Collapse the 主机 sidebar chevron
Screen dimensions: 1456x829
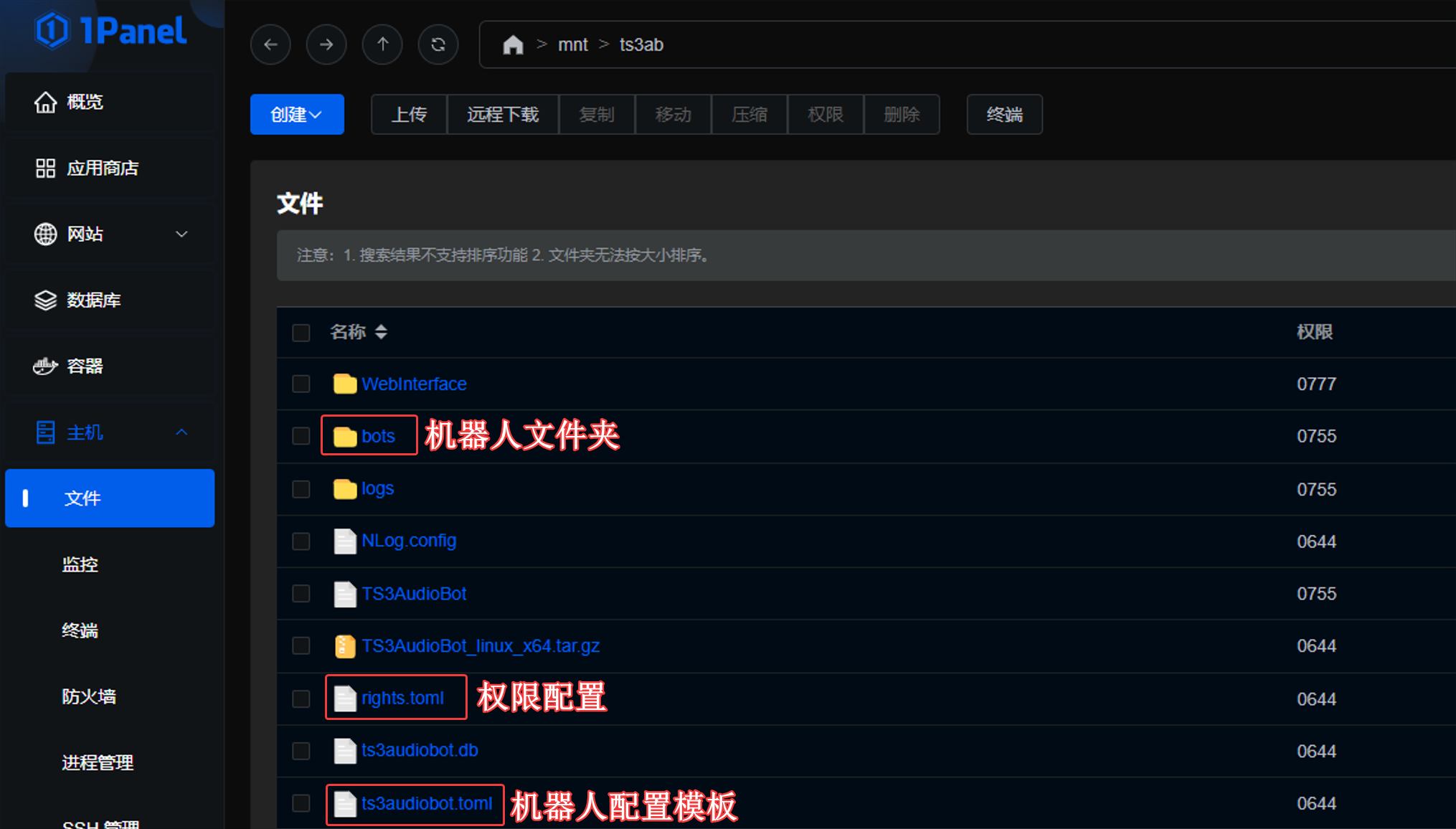[181, 432]
